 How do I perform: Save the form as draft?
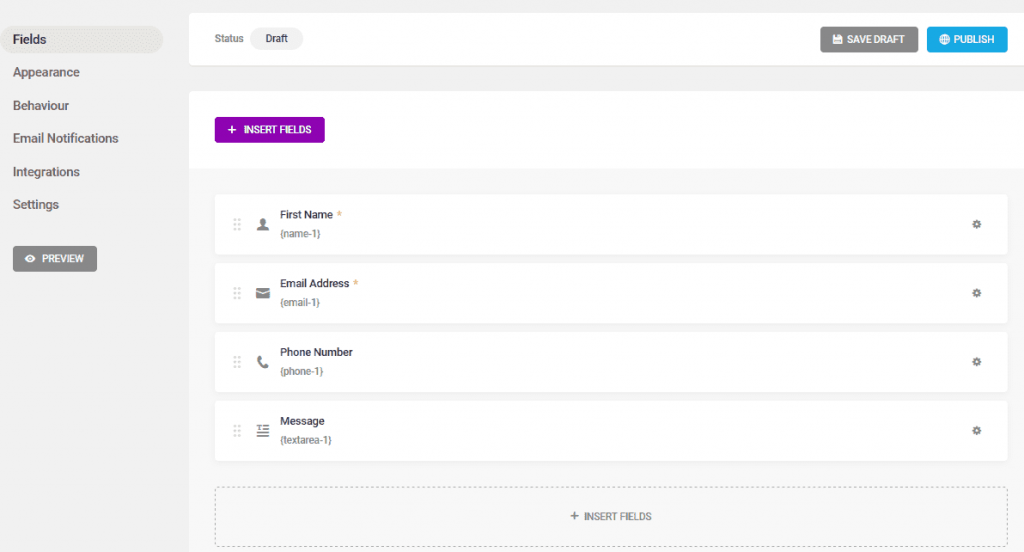[868, 40]
